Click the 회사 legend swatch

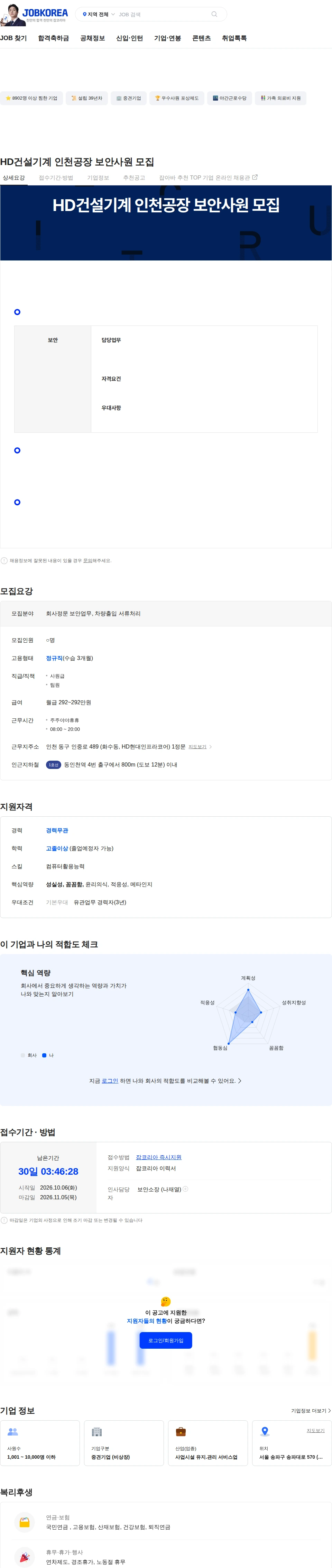[x=22, y=1055]
